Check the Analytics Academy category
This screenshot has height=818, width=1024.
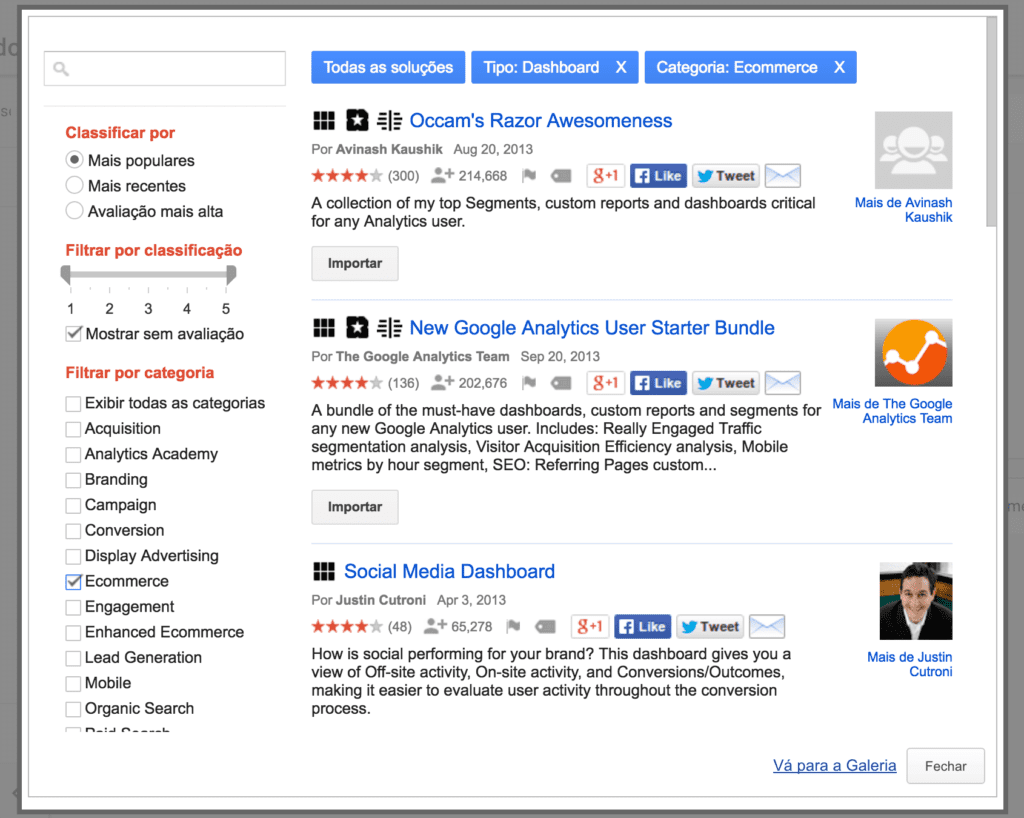(73, 454)
